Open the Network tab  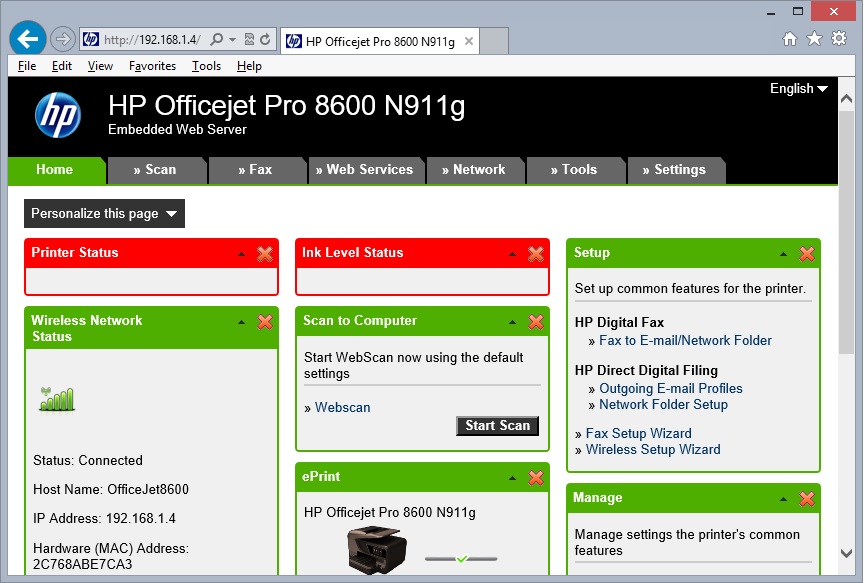coord(474,170)
